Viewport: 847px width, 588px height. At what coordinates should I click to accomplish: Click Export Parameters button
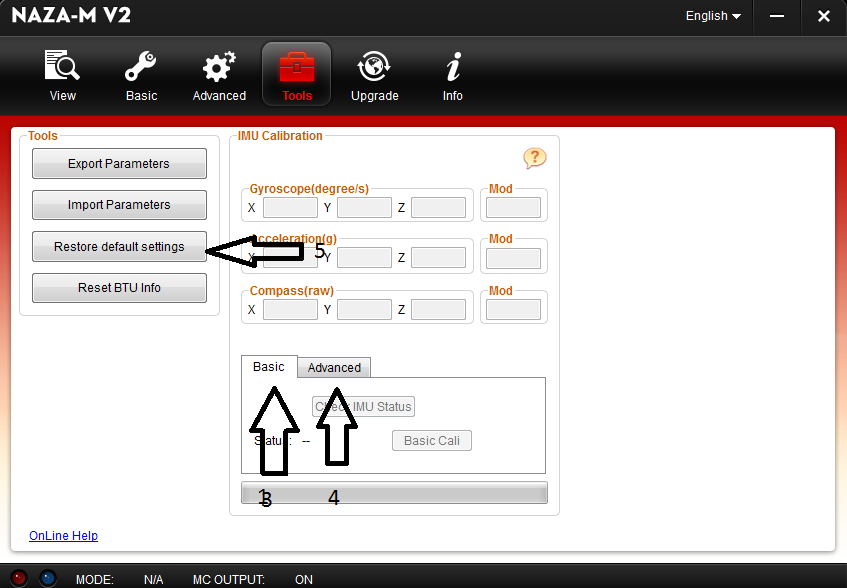click(x=119, y=164)
